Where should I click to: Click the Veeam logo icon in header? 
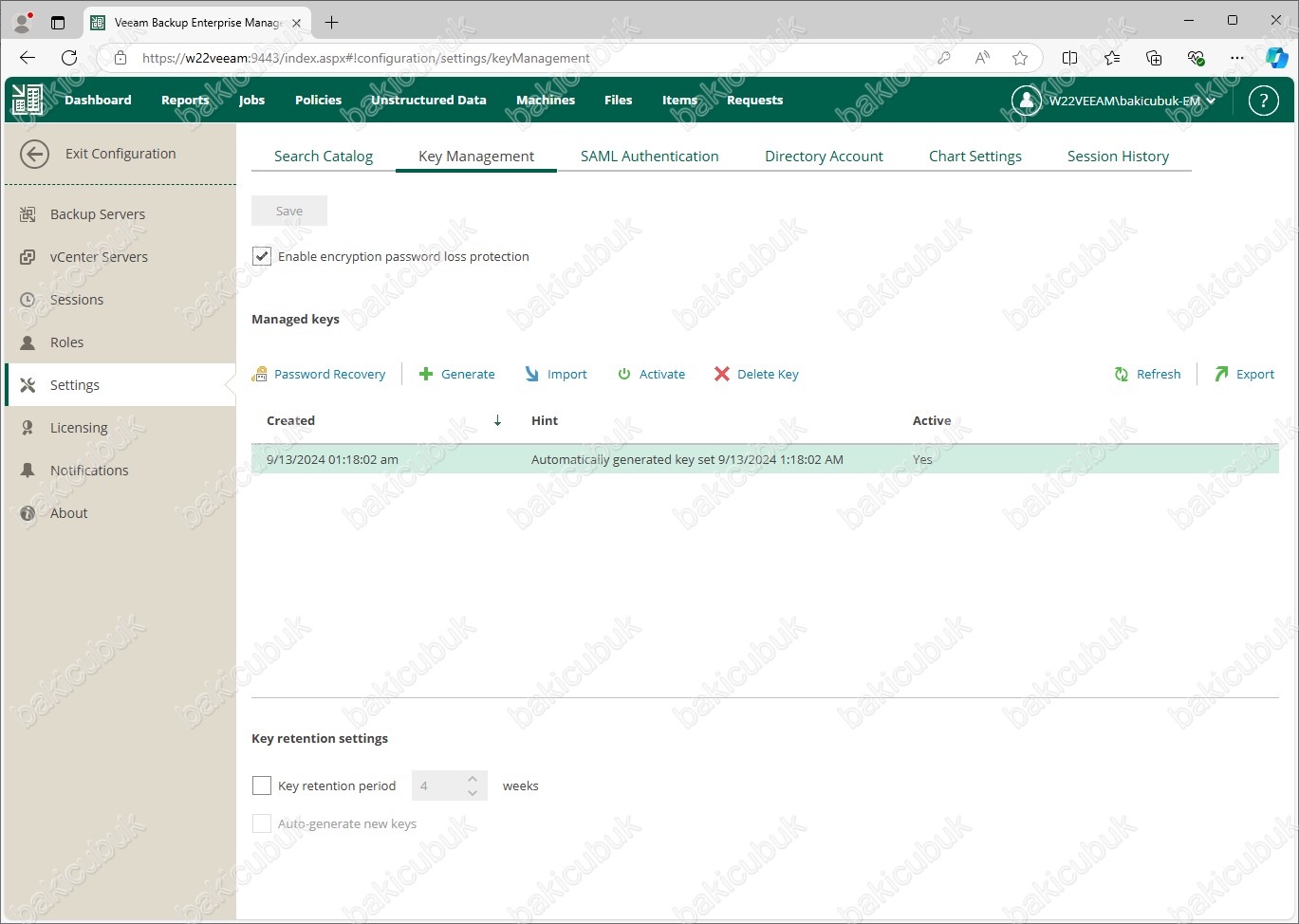[28, 100]
